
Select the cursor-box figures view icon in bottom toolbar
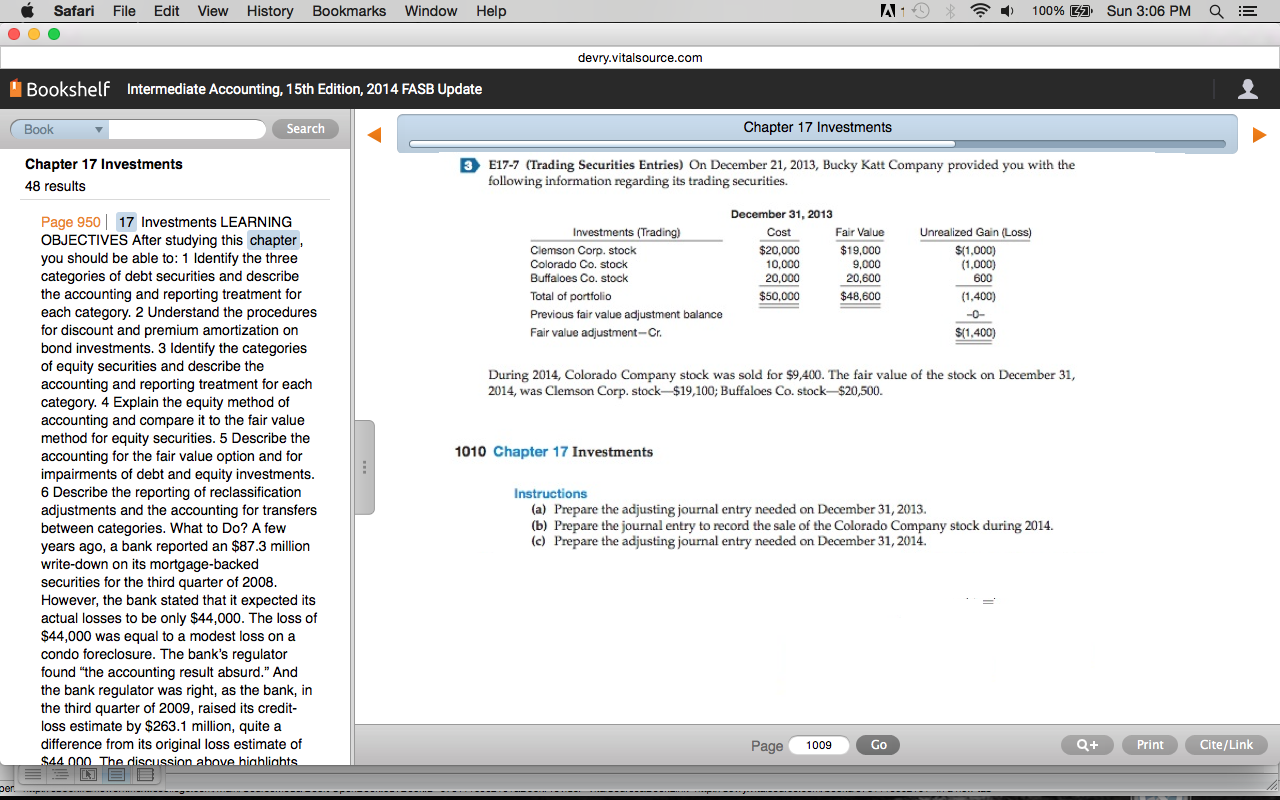[x=87, y=774]
